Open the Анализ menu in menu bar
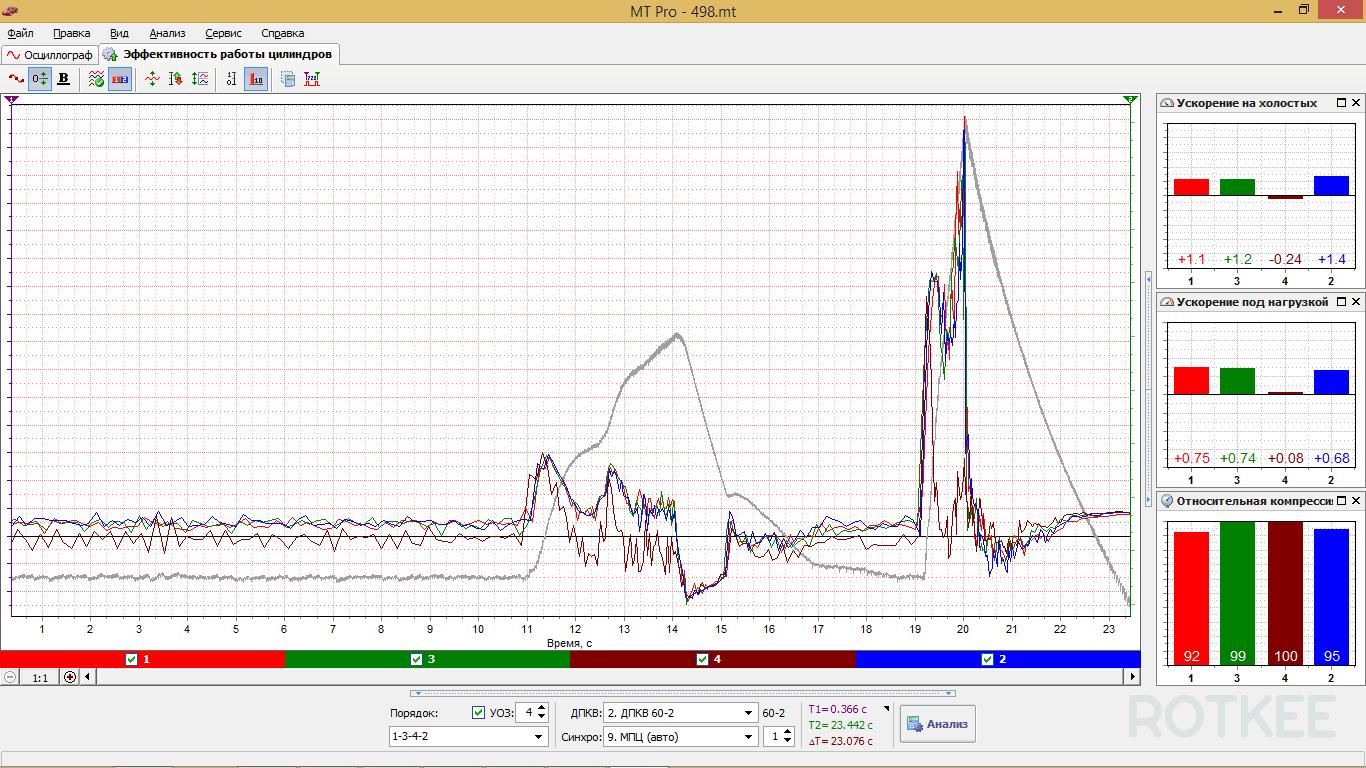1366x768 pixels. 167,33
